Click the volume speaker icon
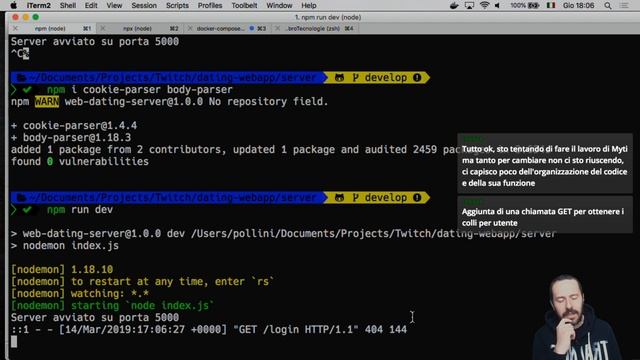Viewport: 640px width, 360px height. (498, 5)
